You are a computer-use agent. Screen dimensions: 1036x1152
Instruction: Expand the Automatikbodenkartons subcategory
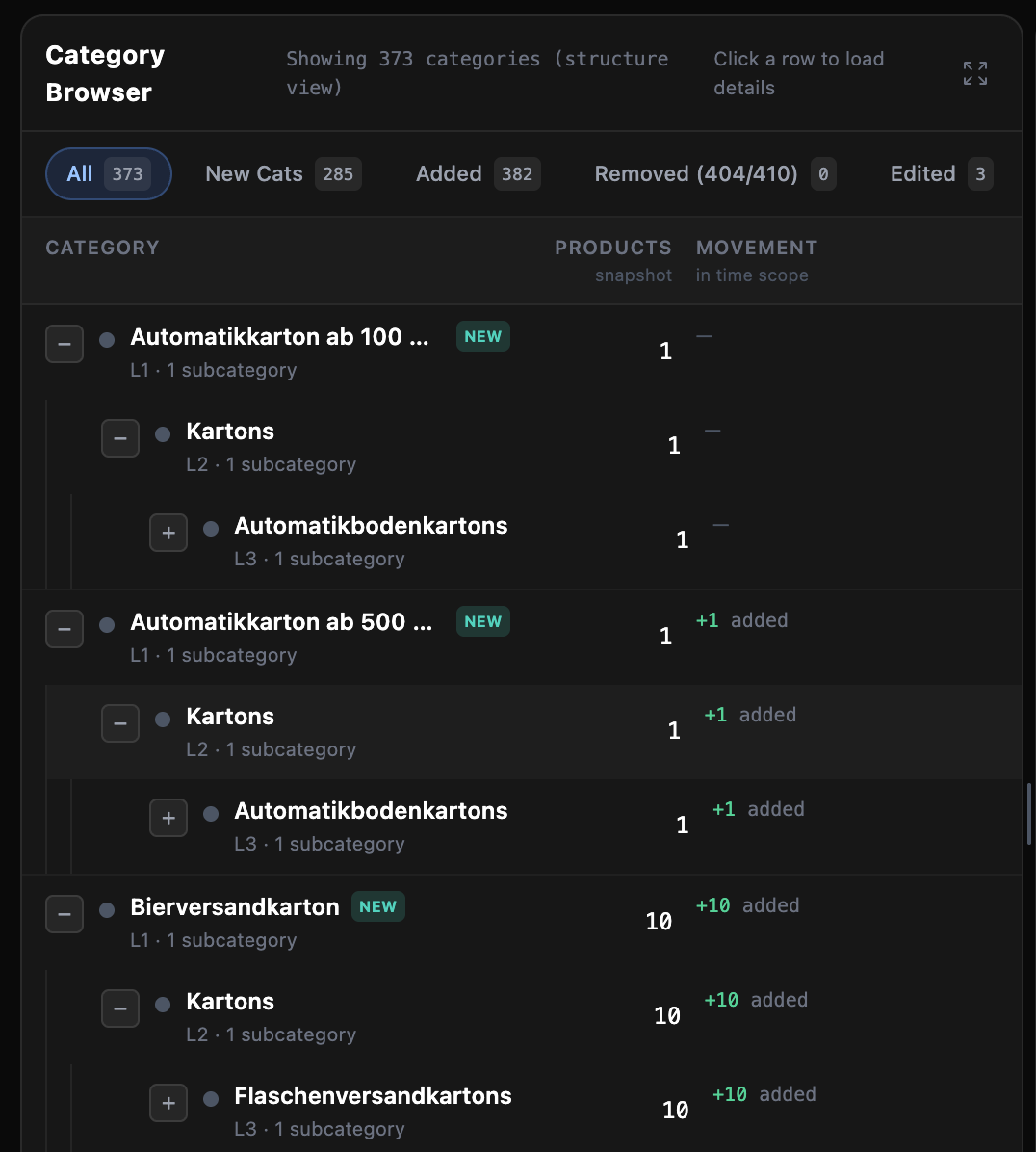[168, 532]
